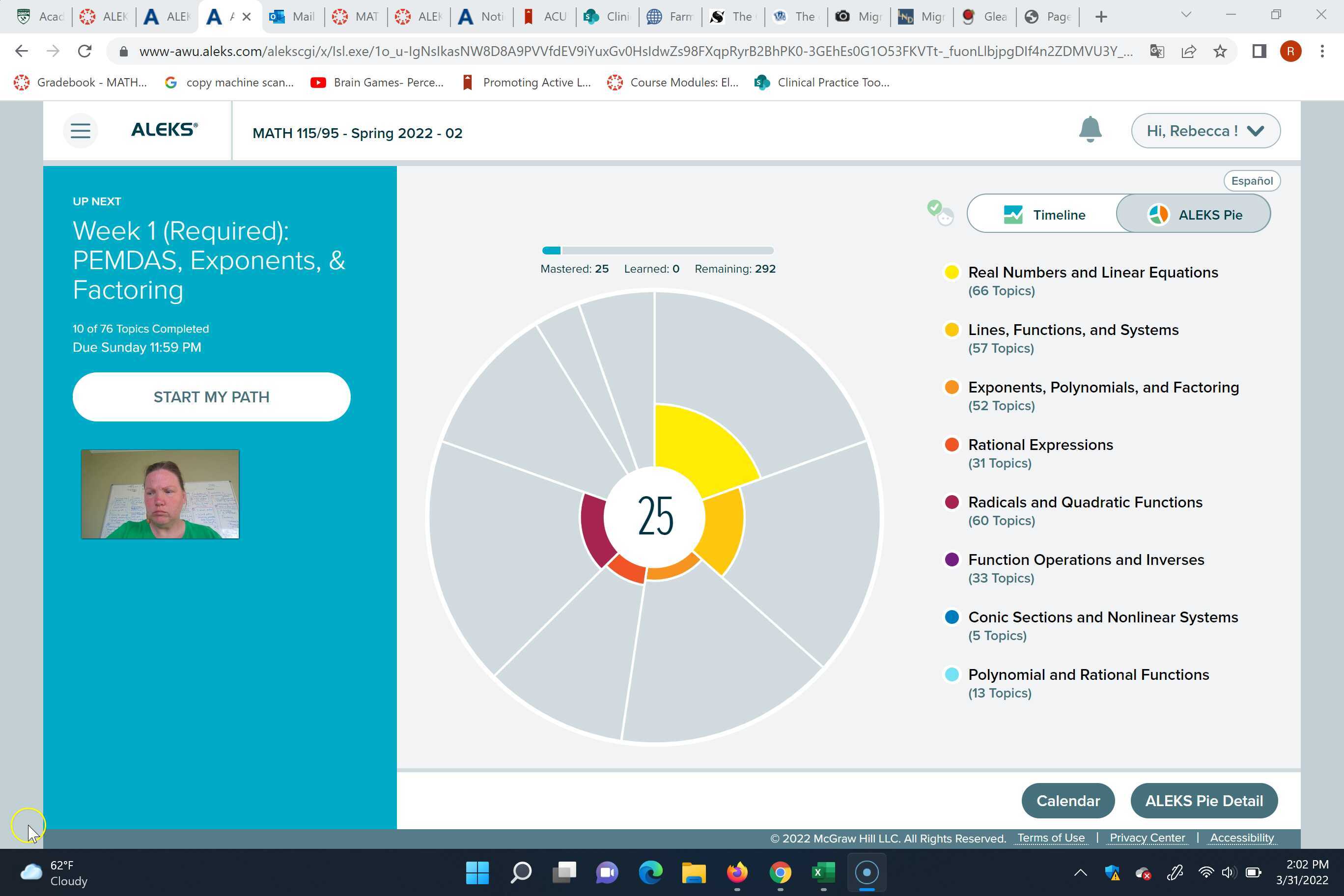
Task: Expand the Hi, Rebecca account dropdown
Action: 1205,131
